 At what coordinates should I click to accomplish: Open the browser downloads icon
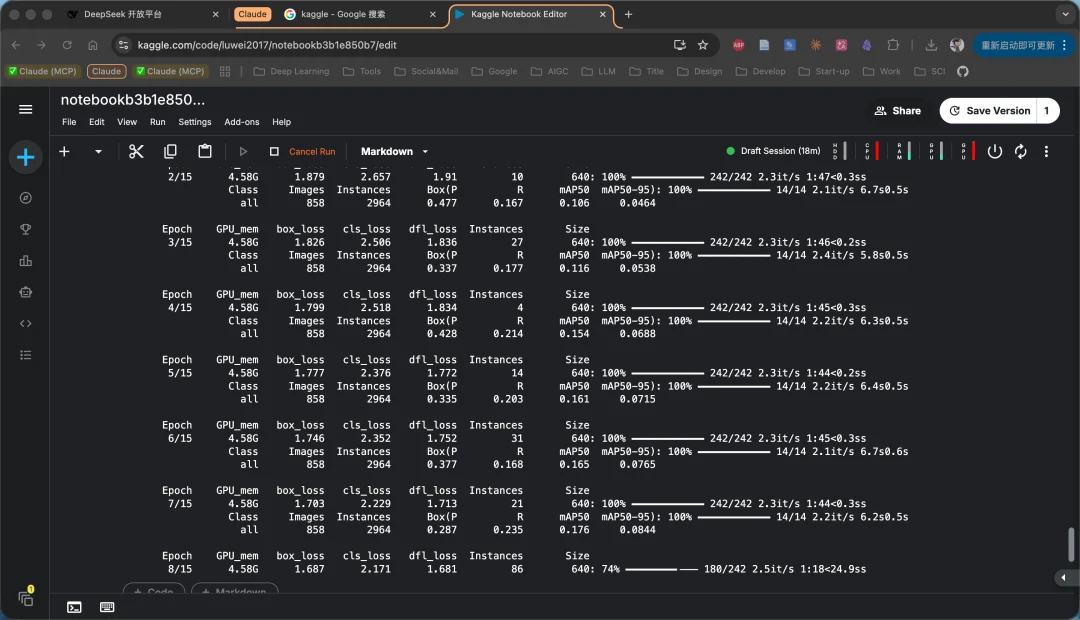pyautogui.click(x=931, y=45)
